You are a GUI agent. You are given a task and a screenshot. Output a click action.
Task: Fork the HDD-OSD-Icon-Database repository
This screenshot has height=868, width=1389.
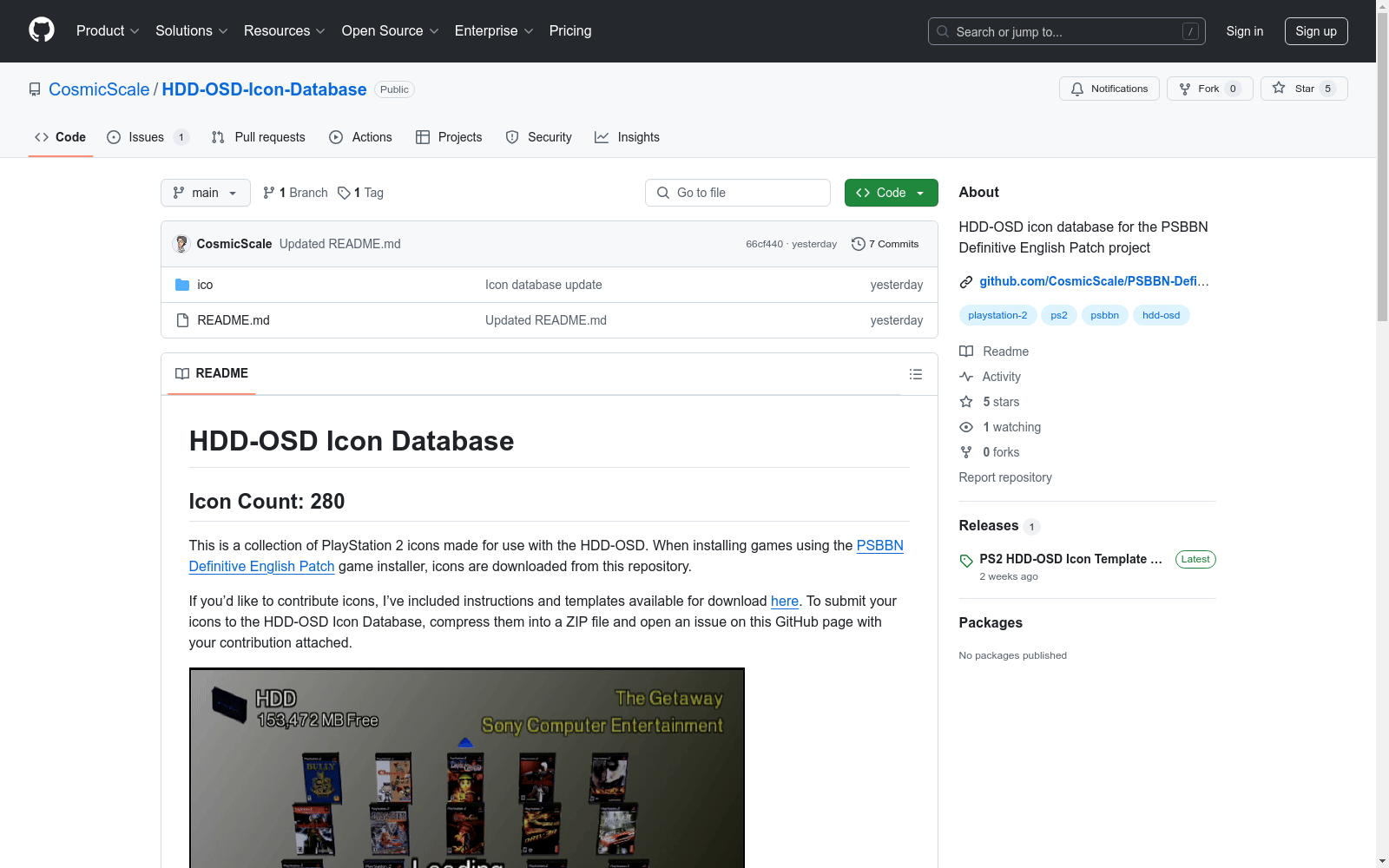click(1209, 89)
